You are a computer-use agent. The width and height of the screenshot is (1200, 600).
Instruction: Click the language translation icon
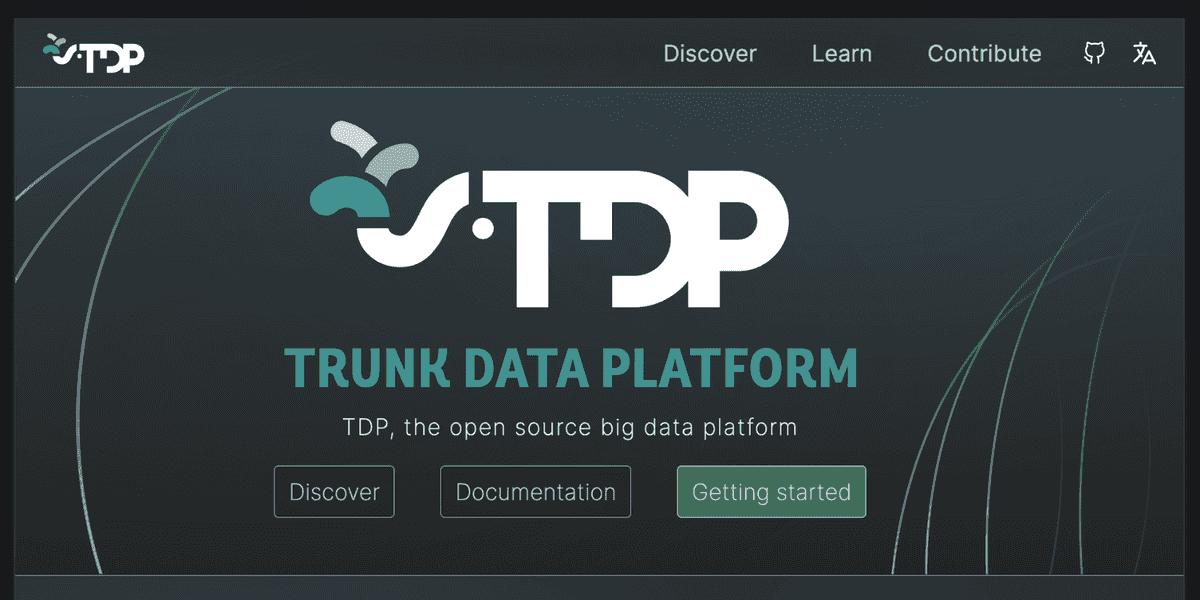pos(1144,53)
